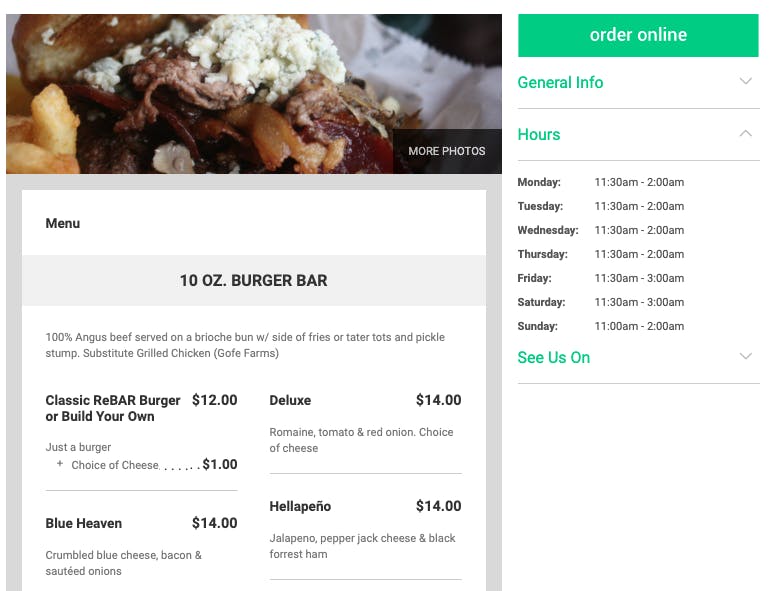The image size is (774, 591).
Task: Click the Choice of Cheese $1.00 add-on
Action: (219, 464)
